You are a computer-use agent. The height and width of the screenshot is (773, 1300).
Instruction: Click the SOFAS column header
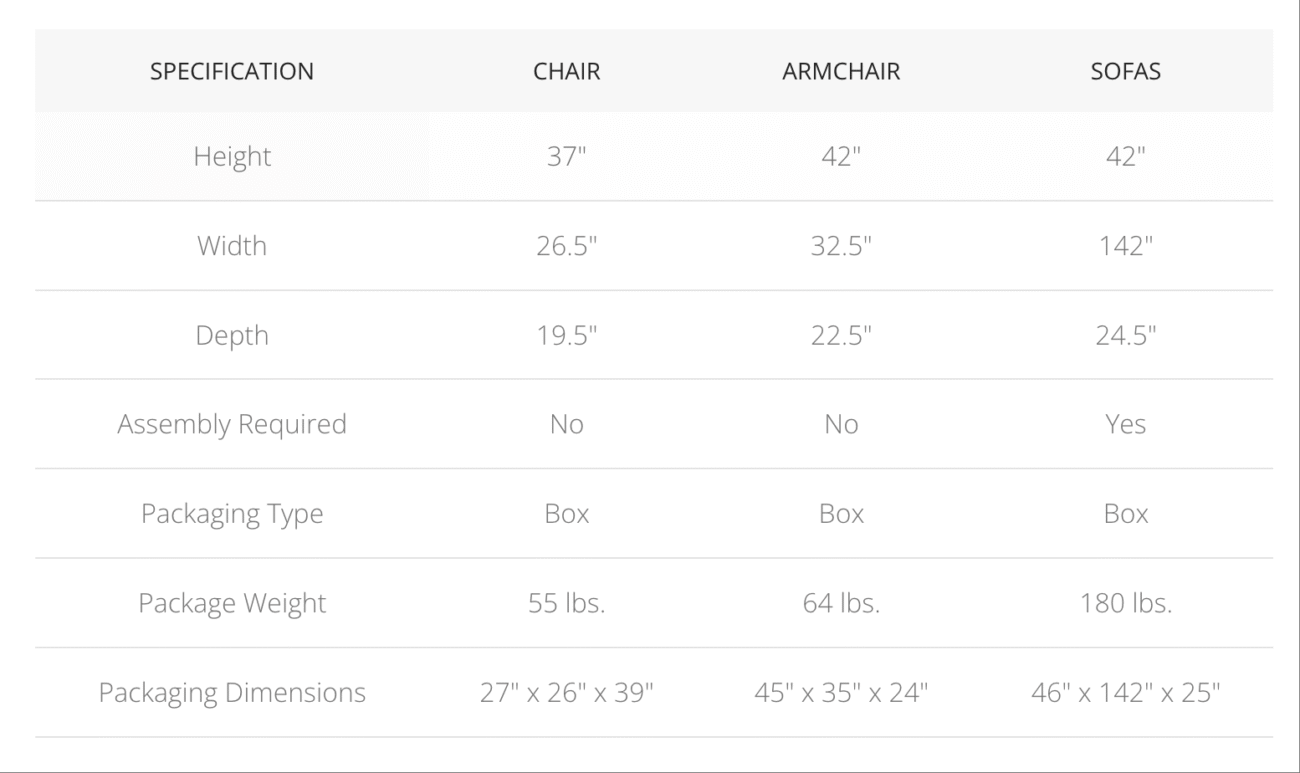click(1125, 72)
